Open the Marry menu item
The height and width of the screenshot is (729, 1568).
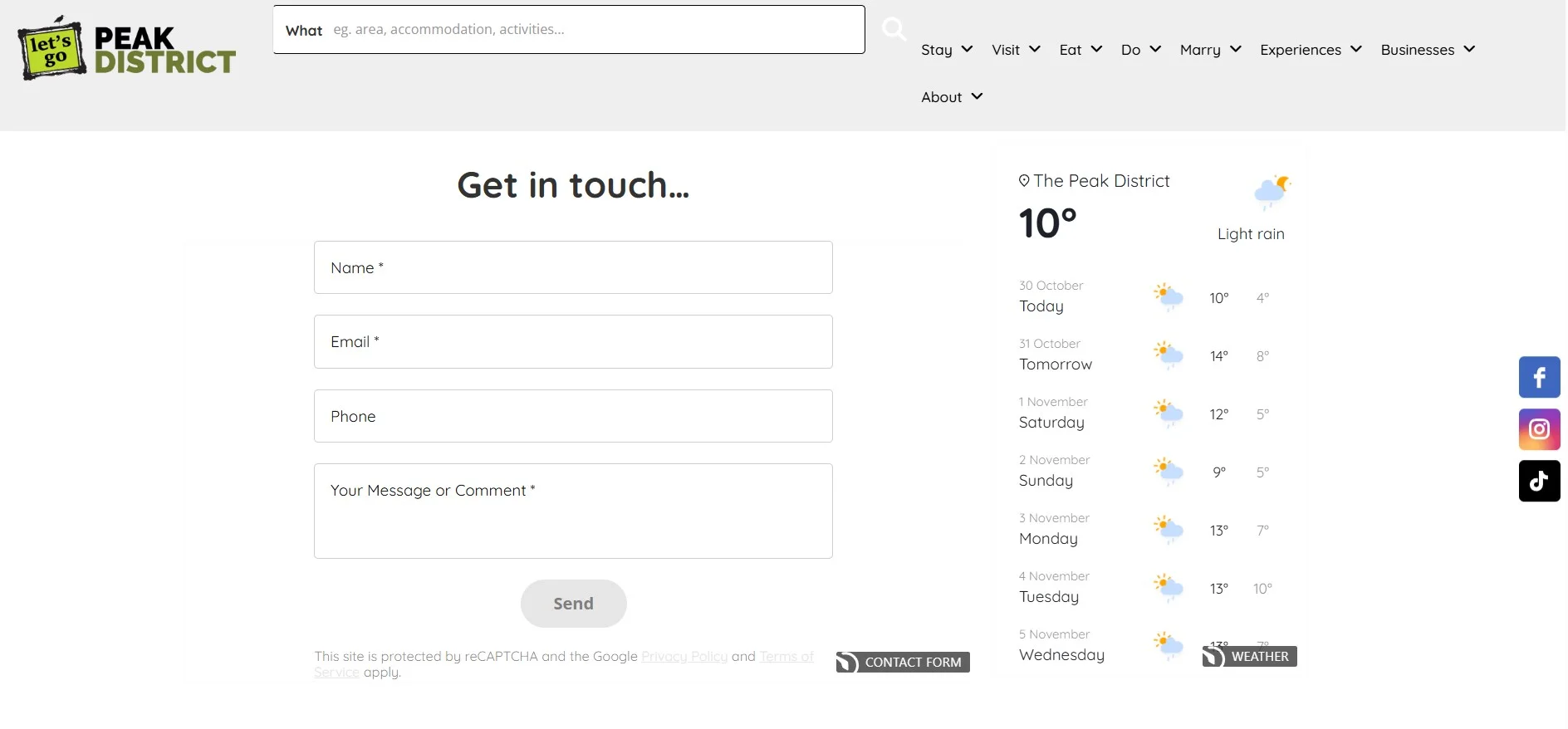(x=1200, y=50)
